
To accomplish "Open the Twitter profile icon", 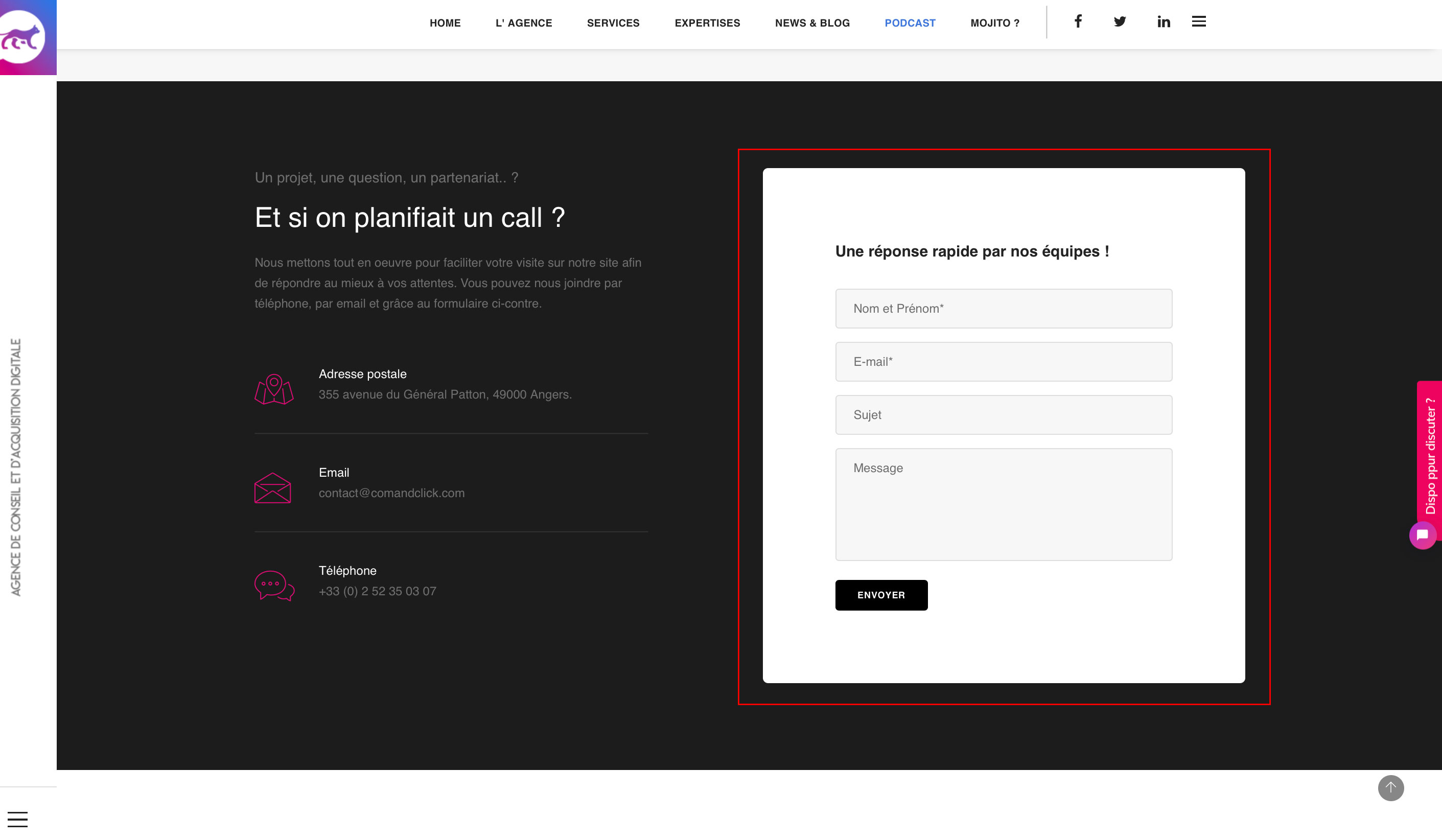I will pyautogui.click(x=1120, y=22).
